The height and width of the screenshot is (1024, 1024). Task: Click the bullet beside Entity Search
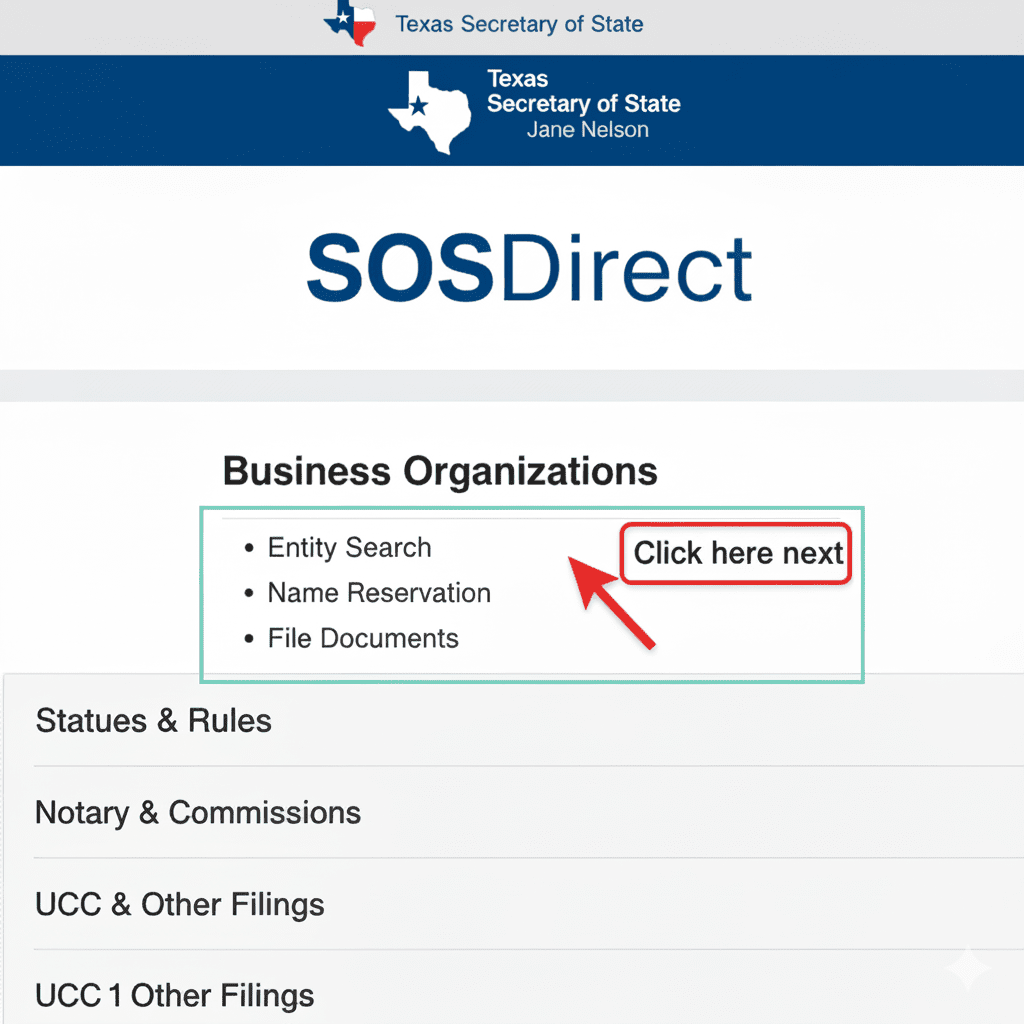click(250, 549)
